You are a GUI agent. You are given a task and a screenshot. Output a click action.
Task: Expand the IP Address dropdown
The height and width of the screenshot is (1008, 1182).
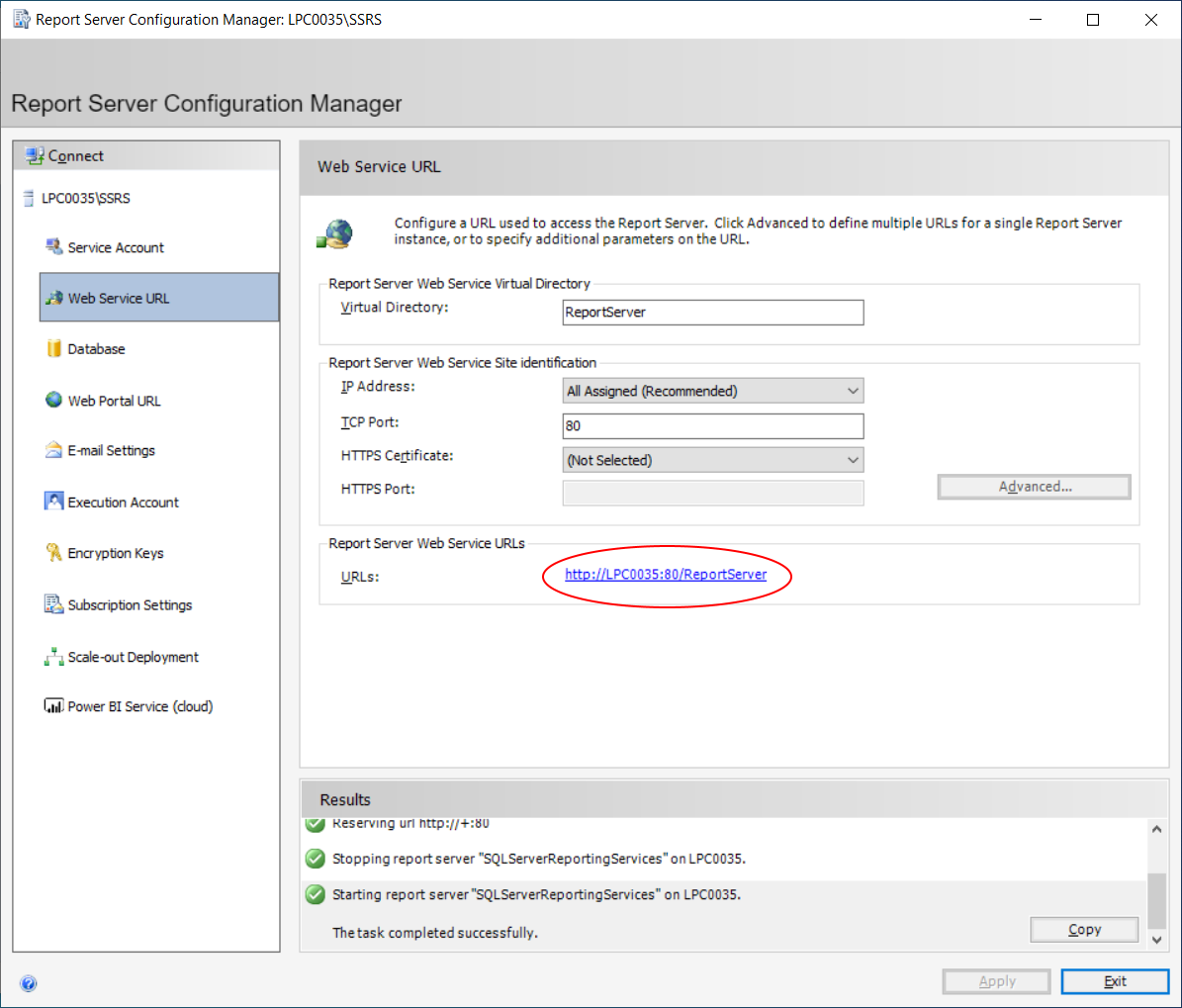712,391
